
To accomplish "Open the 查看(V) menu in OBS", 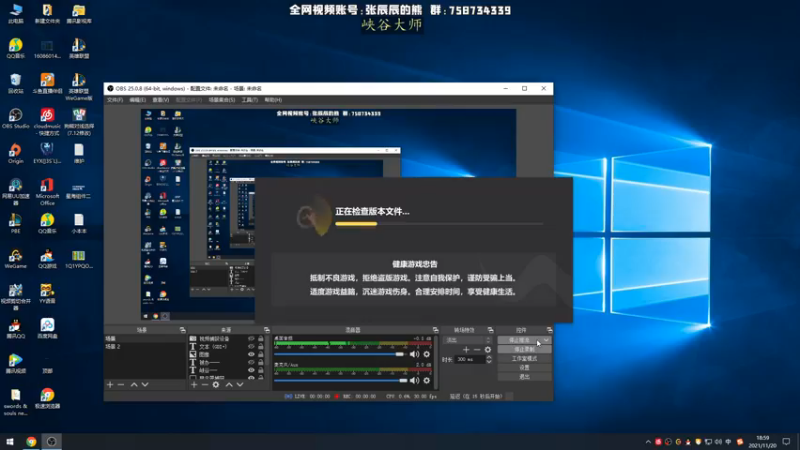I will 161,100.
